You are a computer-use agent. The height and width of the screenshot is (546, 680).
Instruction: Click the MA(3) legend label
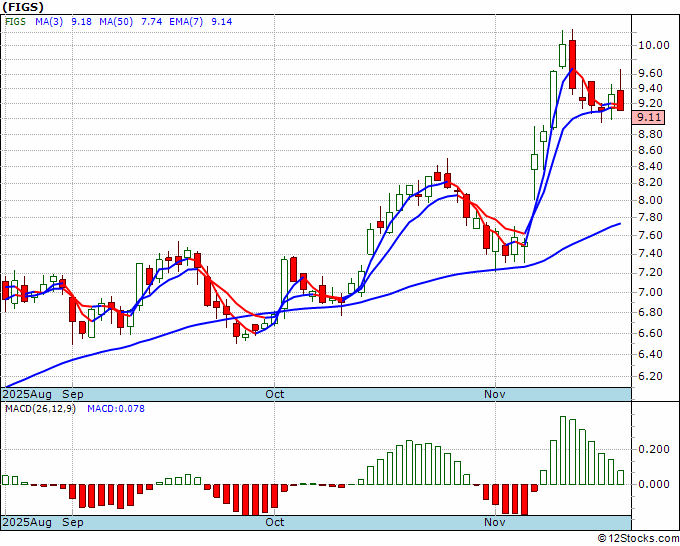tap(49, 21)
